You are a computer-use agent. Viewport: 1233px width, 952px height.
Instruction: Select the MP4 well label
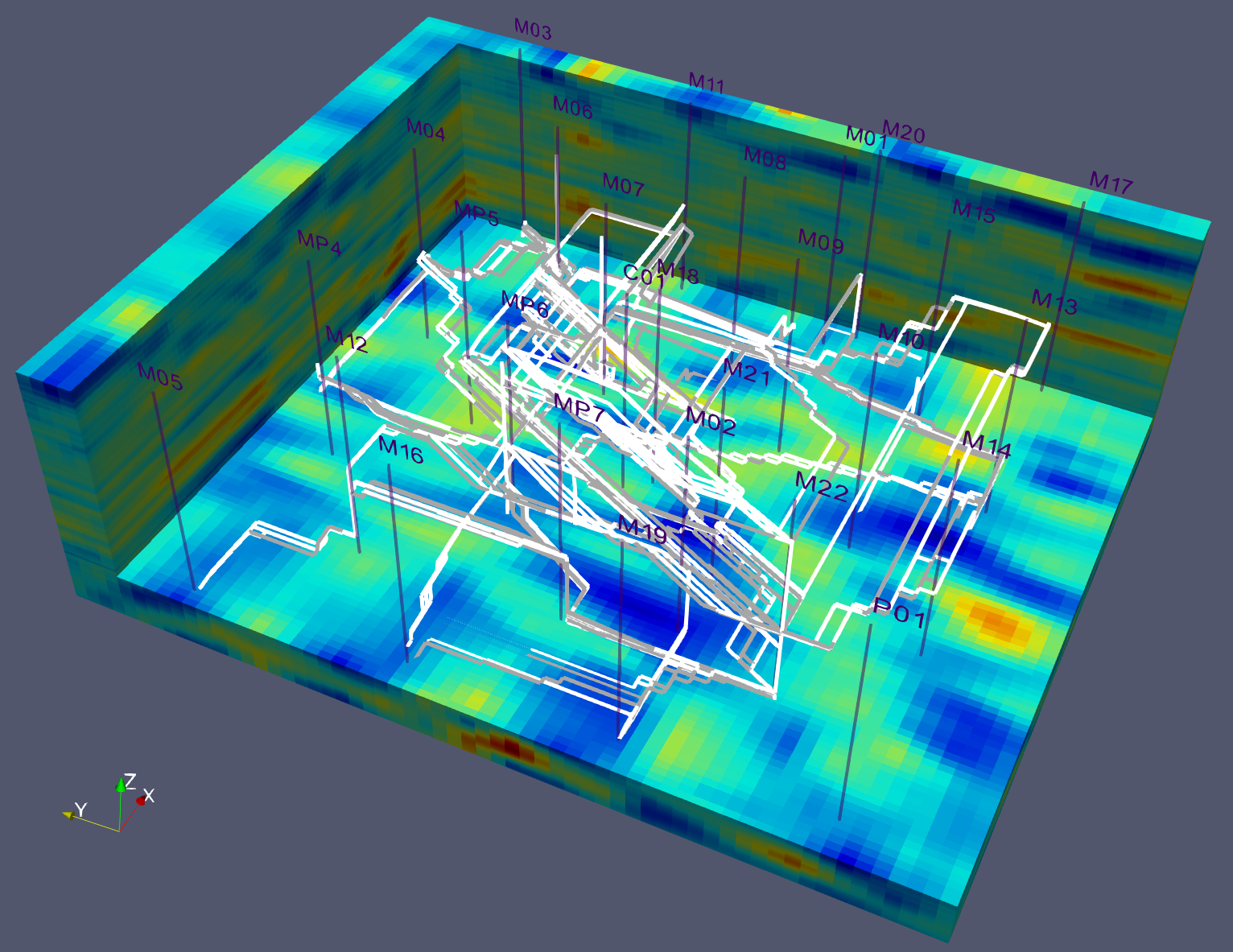point(320,242)
